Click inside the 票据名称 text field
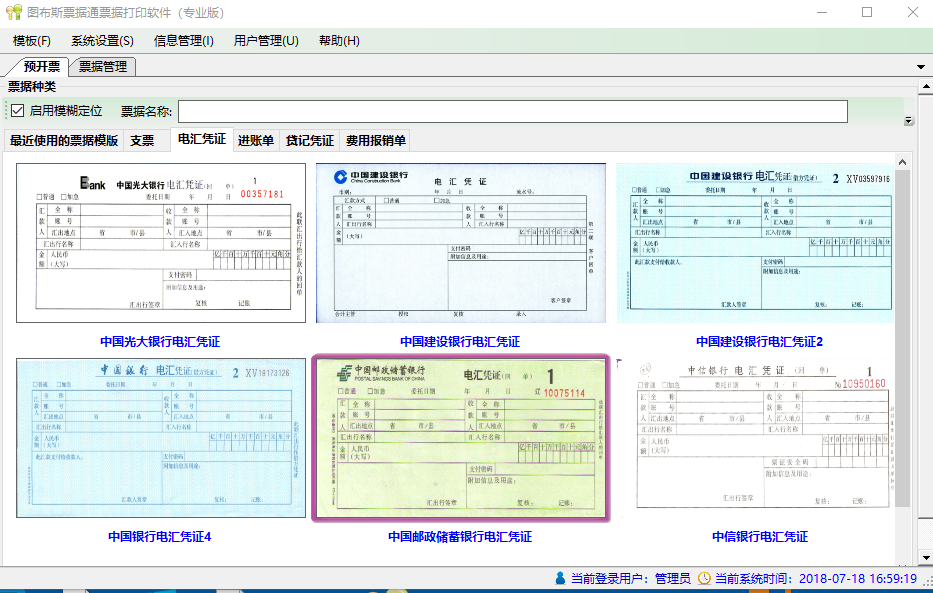 pyautogui.click(x=512, y=111)
